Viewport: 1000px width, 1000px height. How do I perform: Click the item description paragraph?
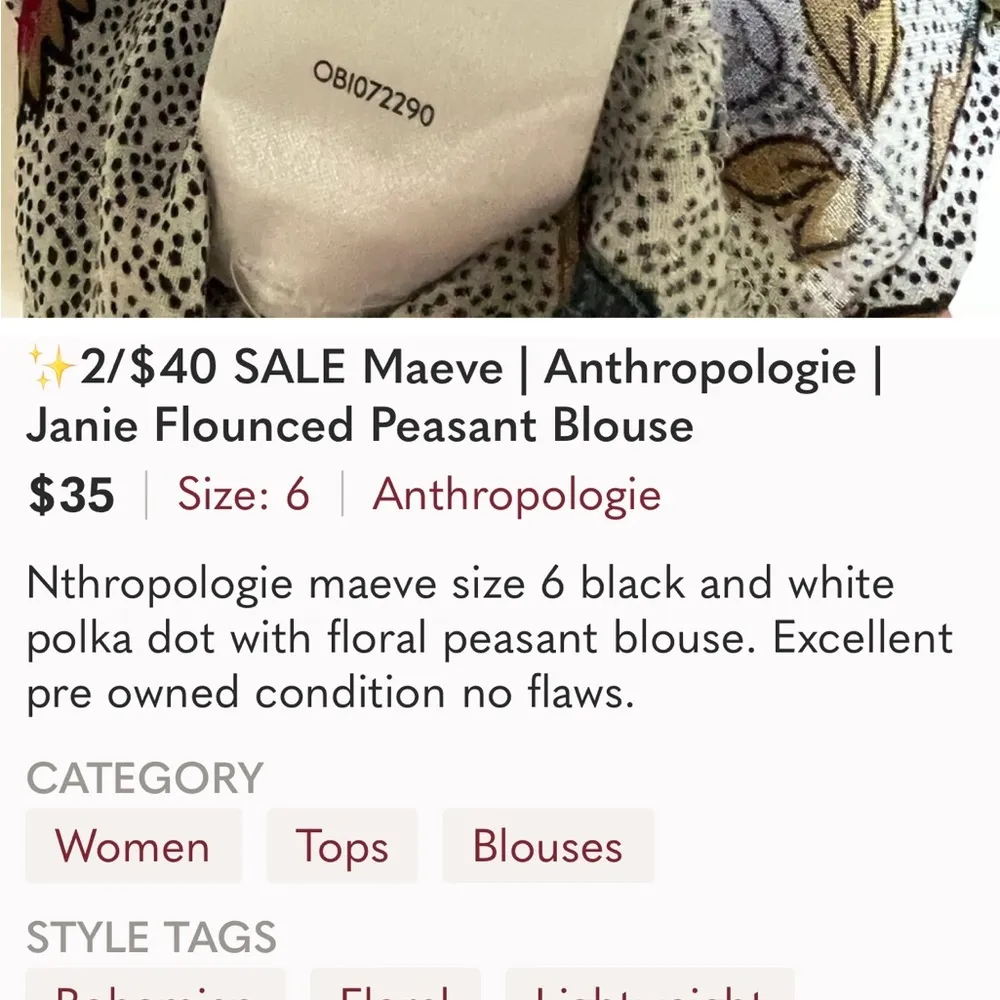tap(490, 637)
